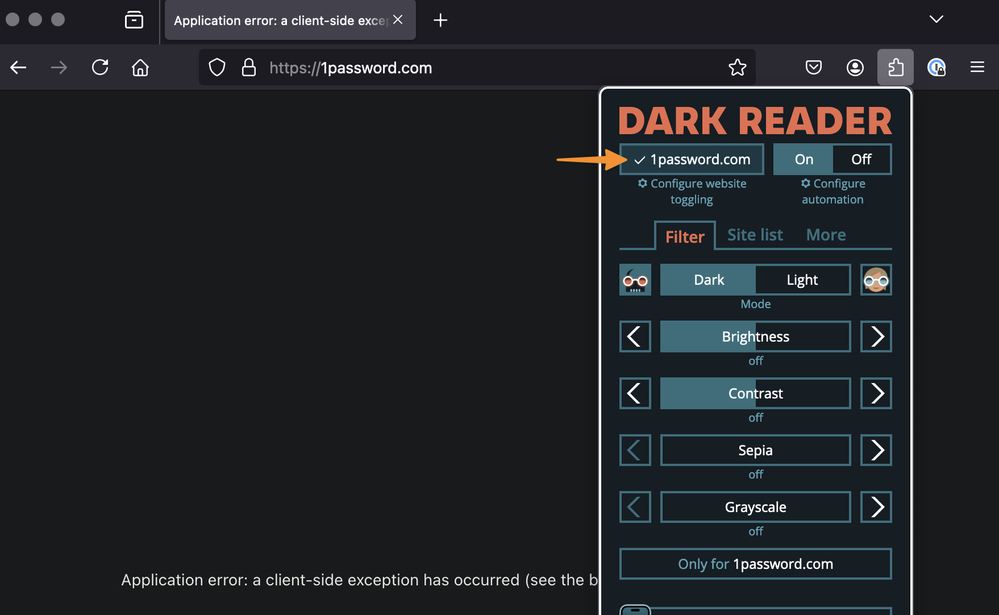Screen dimensions: 999x615
Task: Increase Grayscale with right arrow
Action: 876,507
